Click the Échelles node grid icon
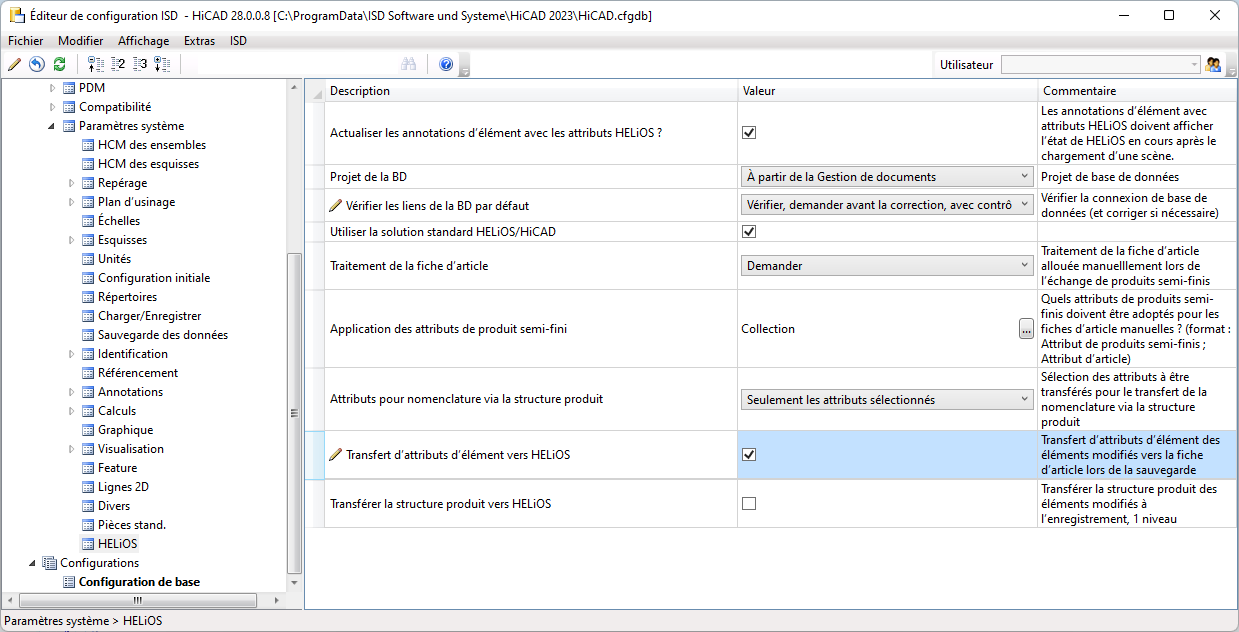Image resolution: width=1239 pixels, height=632 pixels. coord(88,221)
